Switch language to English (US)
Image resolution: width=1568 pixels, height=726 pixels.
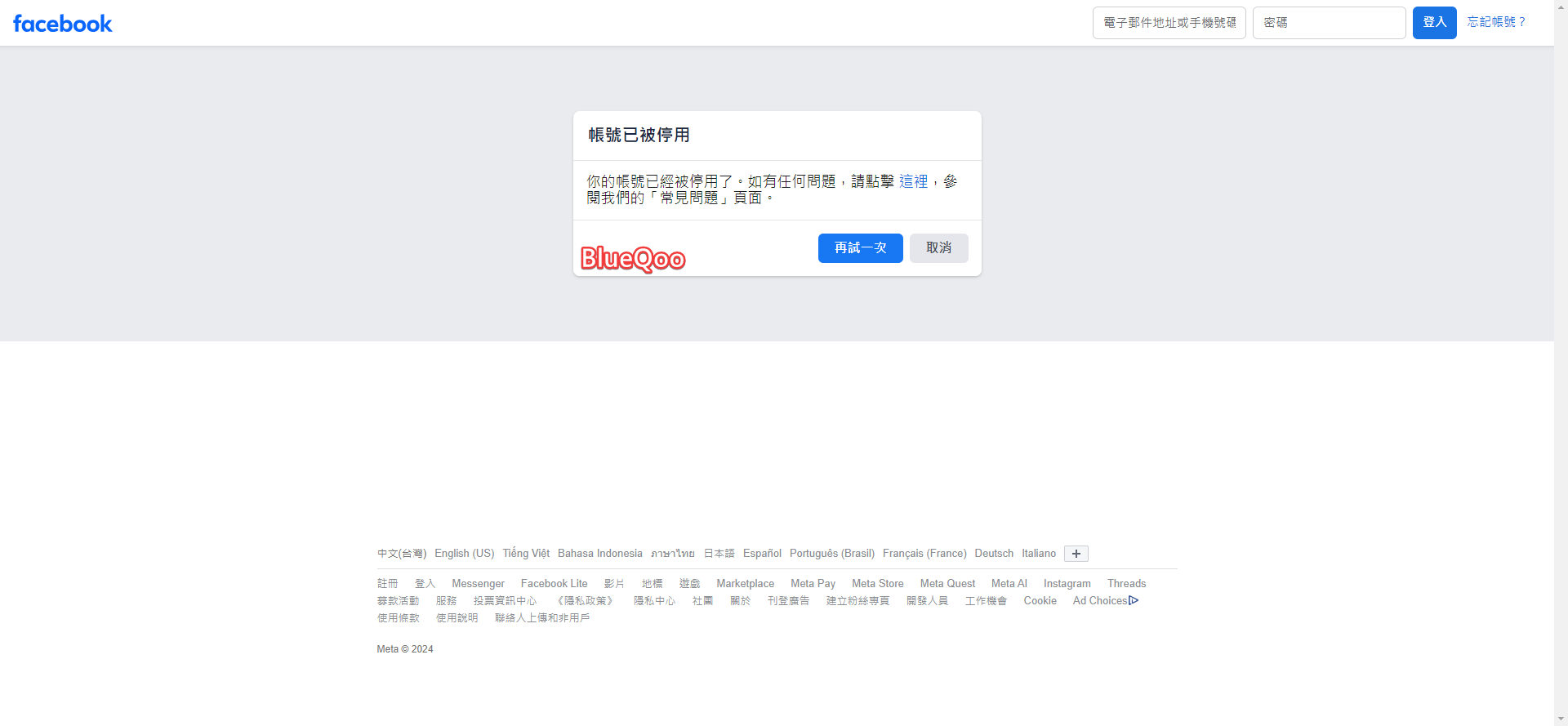tap(464, 554)
